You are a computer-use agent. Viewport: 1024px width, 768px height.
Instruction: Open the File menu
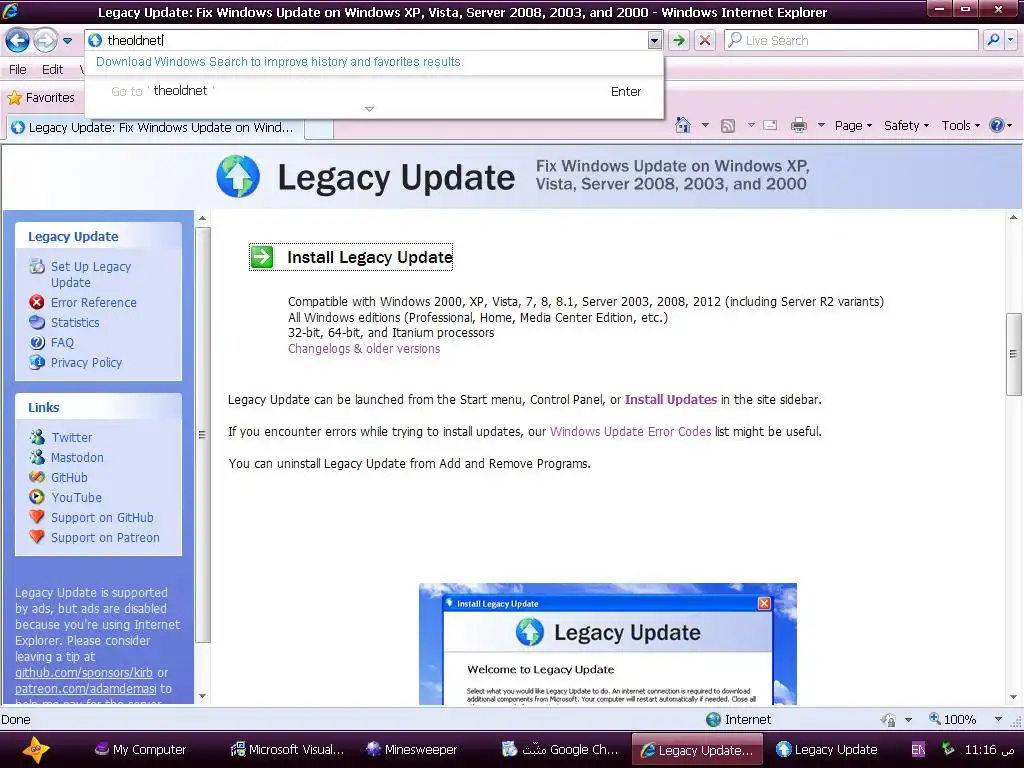18,69
